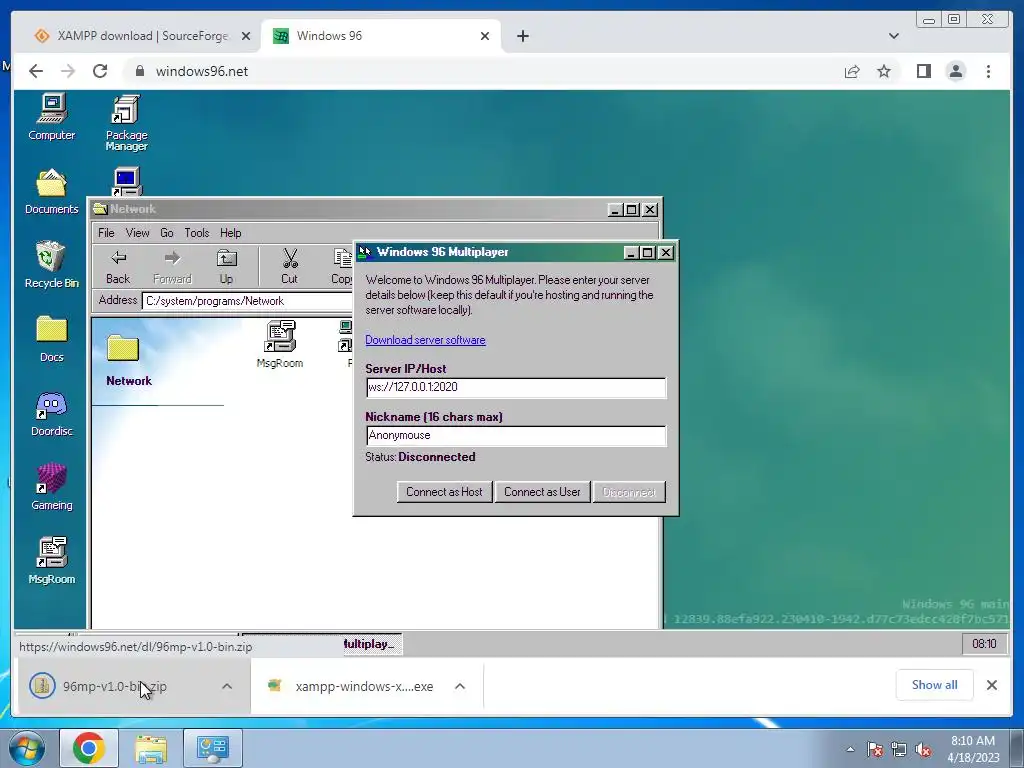Close the Windows 96 browser tab

tap(485, 36)
